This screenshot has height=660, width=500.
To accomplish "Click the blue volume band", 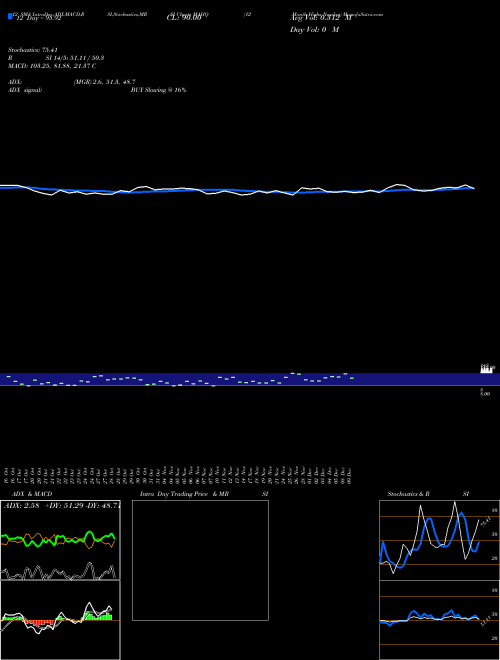I will tap(250, 379).
